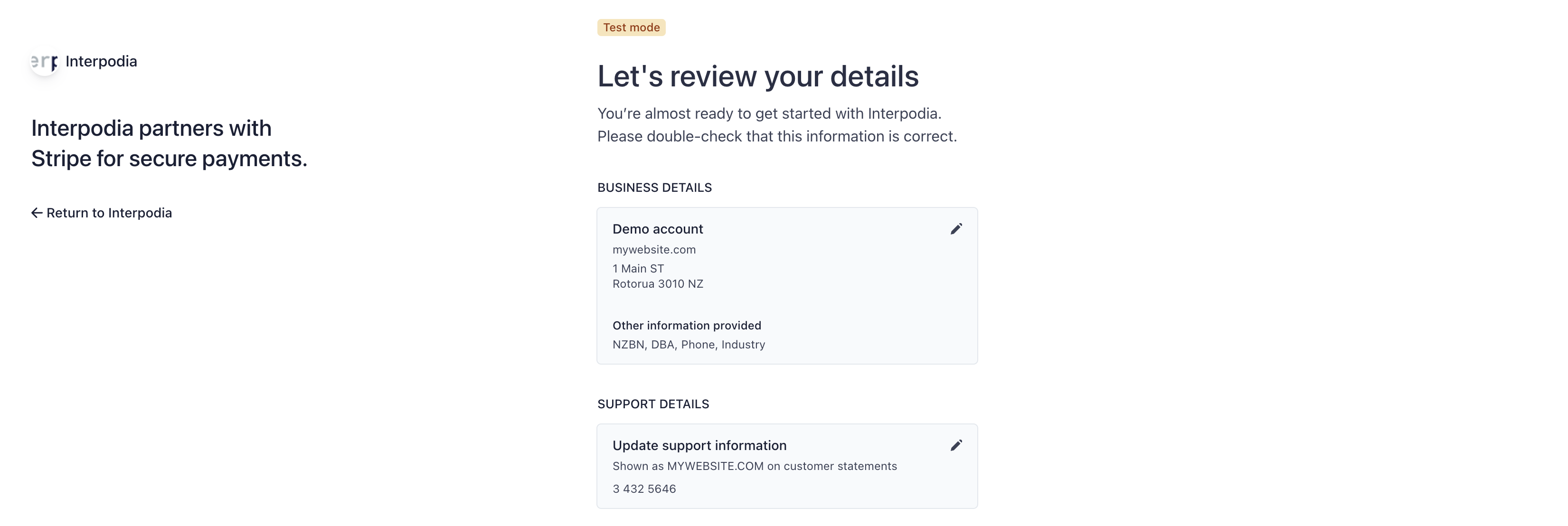Click the 1 Main ST address line

tap(638, 269)
